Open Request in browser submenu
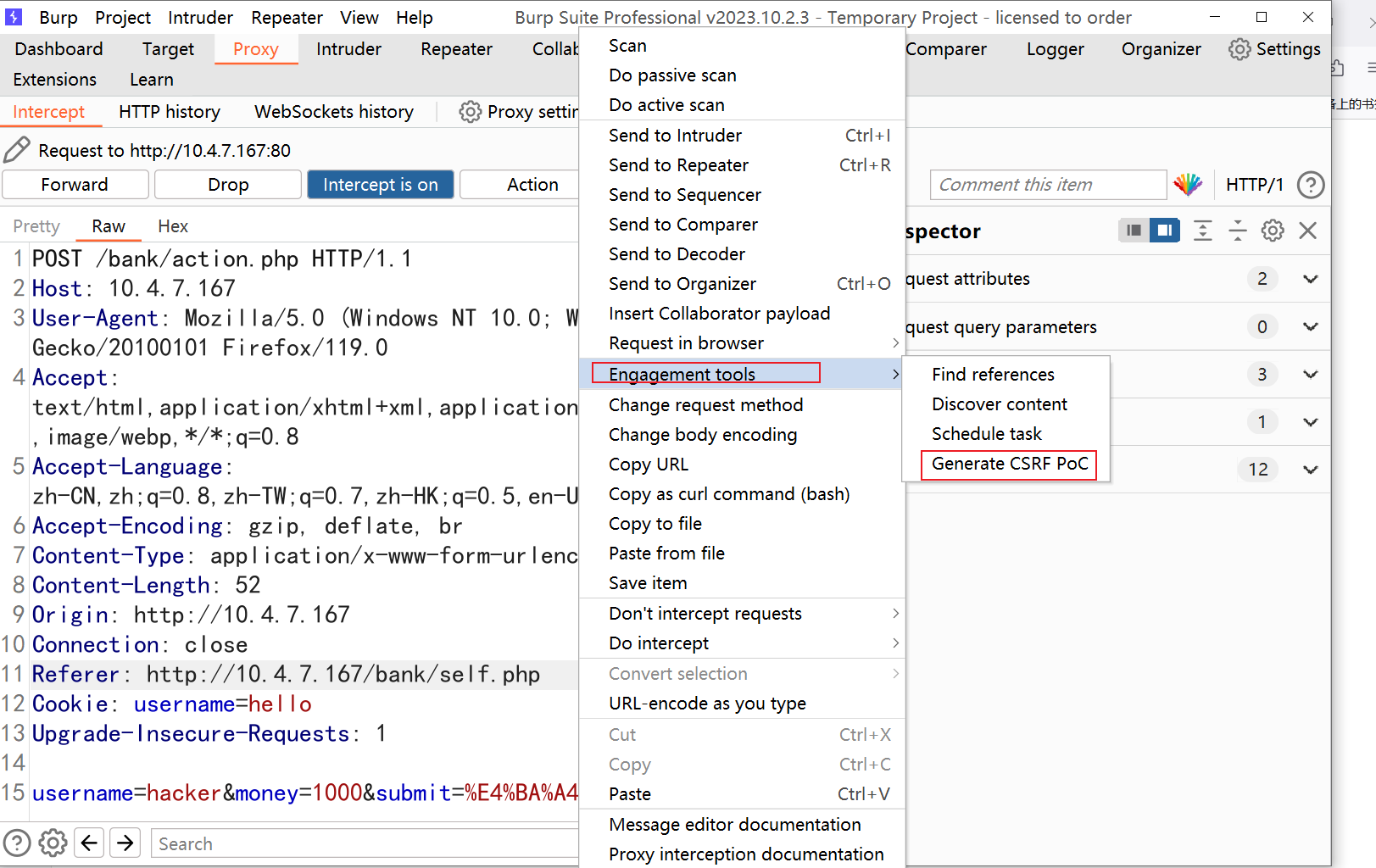The width and height of the screenshot is (1376, 868). [x=742, y=343]
